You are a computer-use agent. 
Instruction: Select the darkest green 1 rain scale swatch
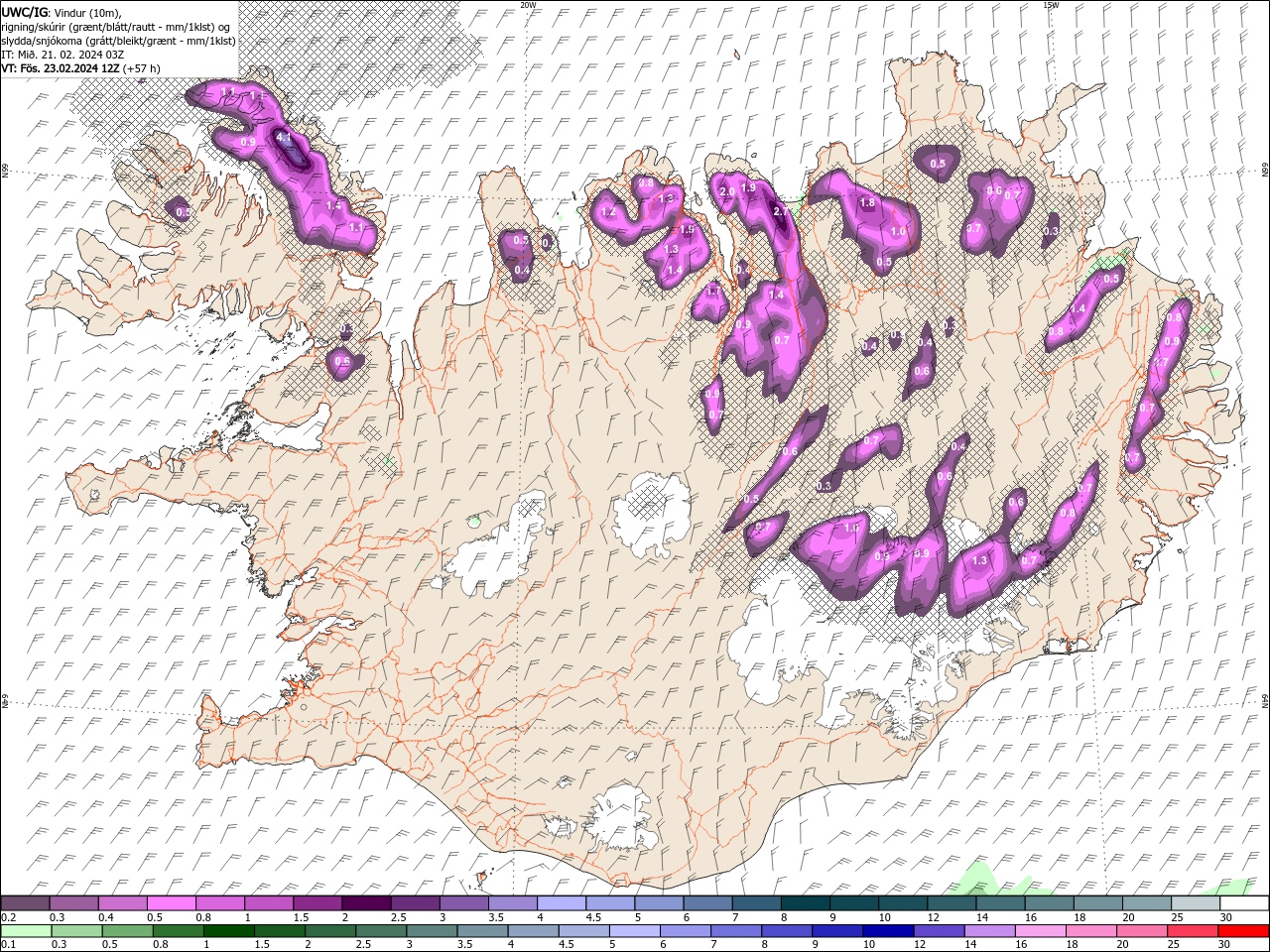(229, 931)
